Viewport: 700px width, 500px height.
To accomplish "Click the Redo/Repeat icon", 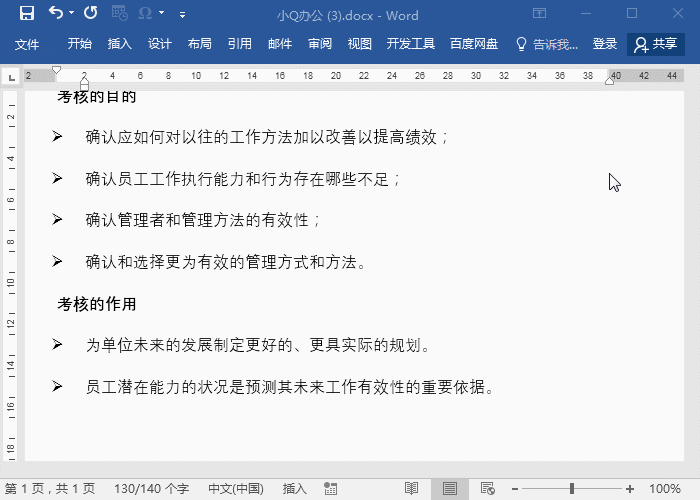I will pos(91,12).
